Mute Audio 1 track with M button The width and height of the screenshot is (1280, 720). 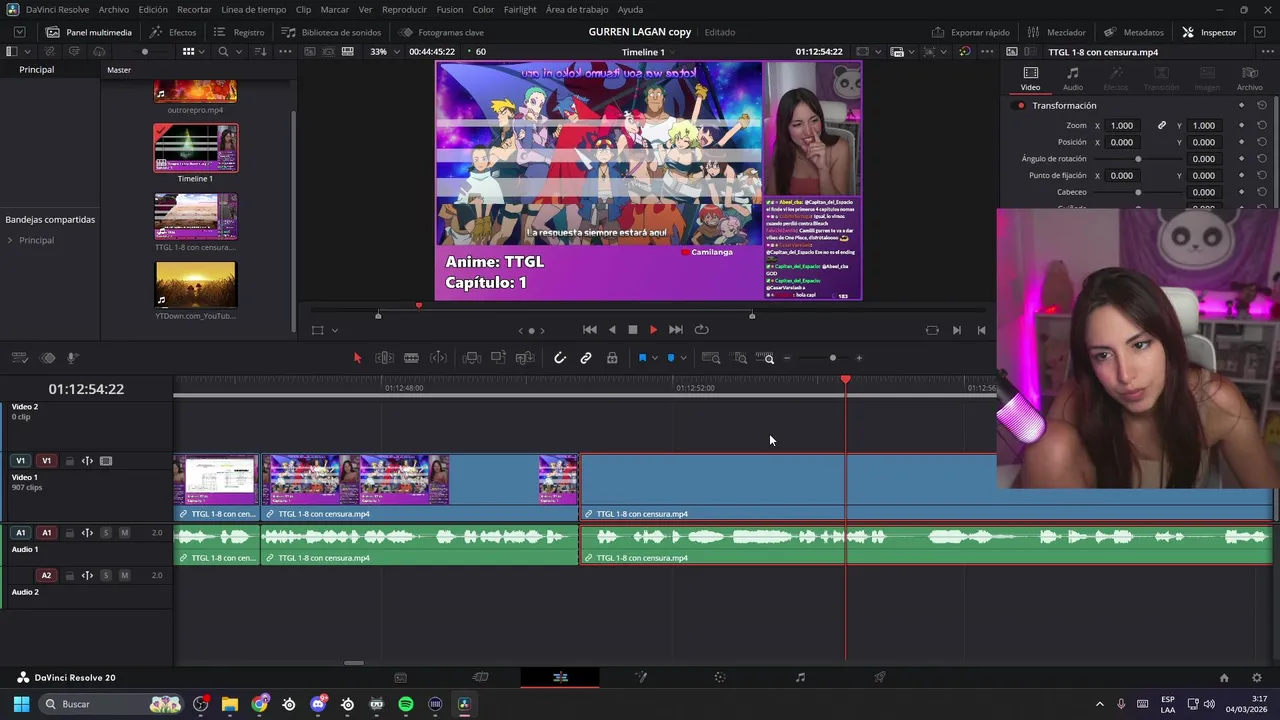(x=124, y=533)
